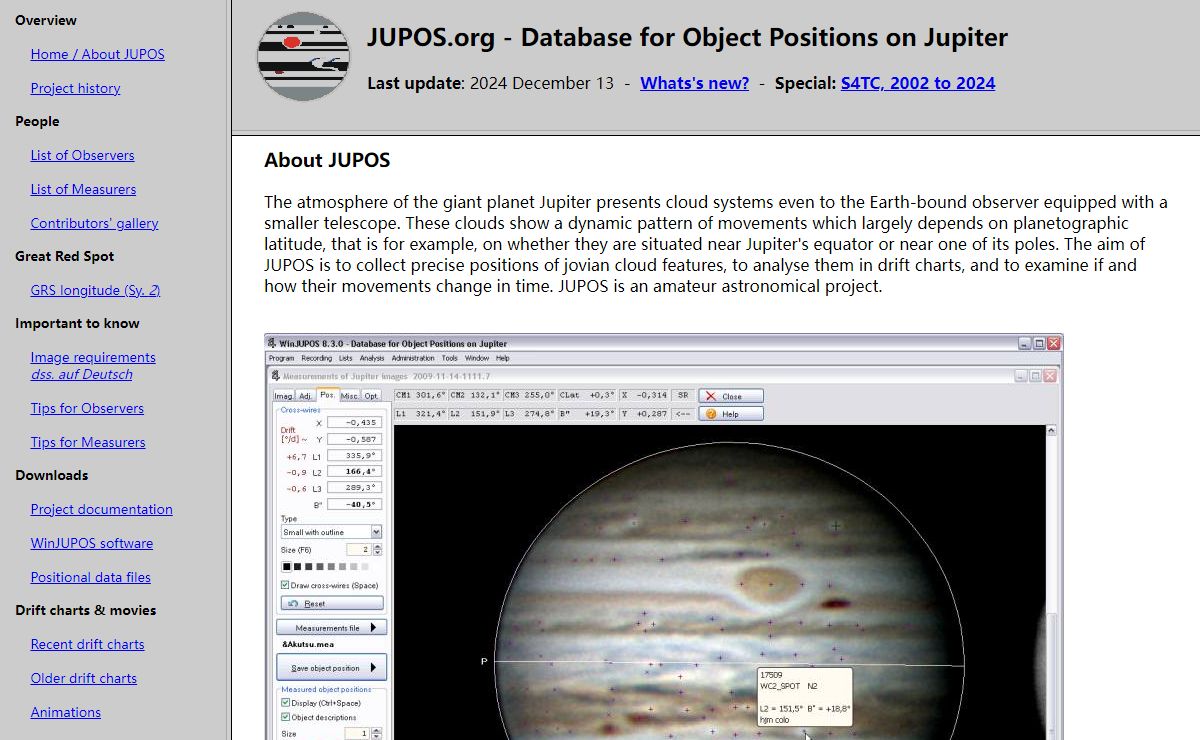1200x740 pixels.
Task: Click the CM1 301,6° readout cell
Action: coord(420,395)
